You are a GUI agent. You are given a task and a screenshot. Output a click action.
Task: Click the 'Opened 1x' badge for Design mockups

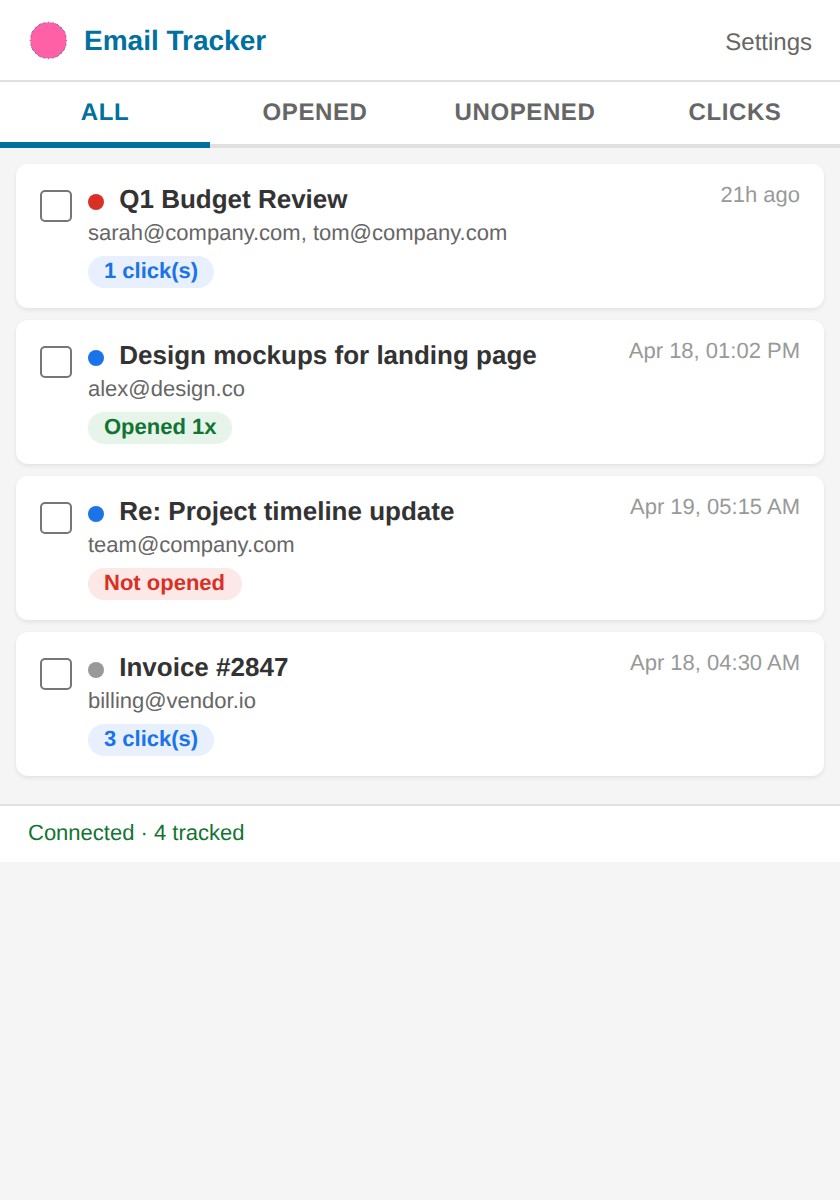[160, 427]
